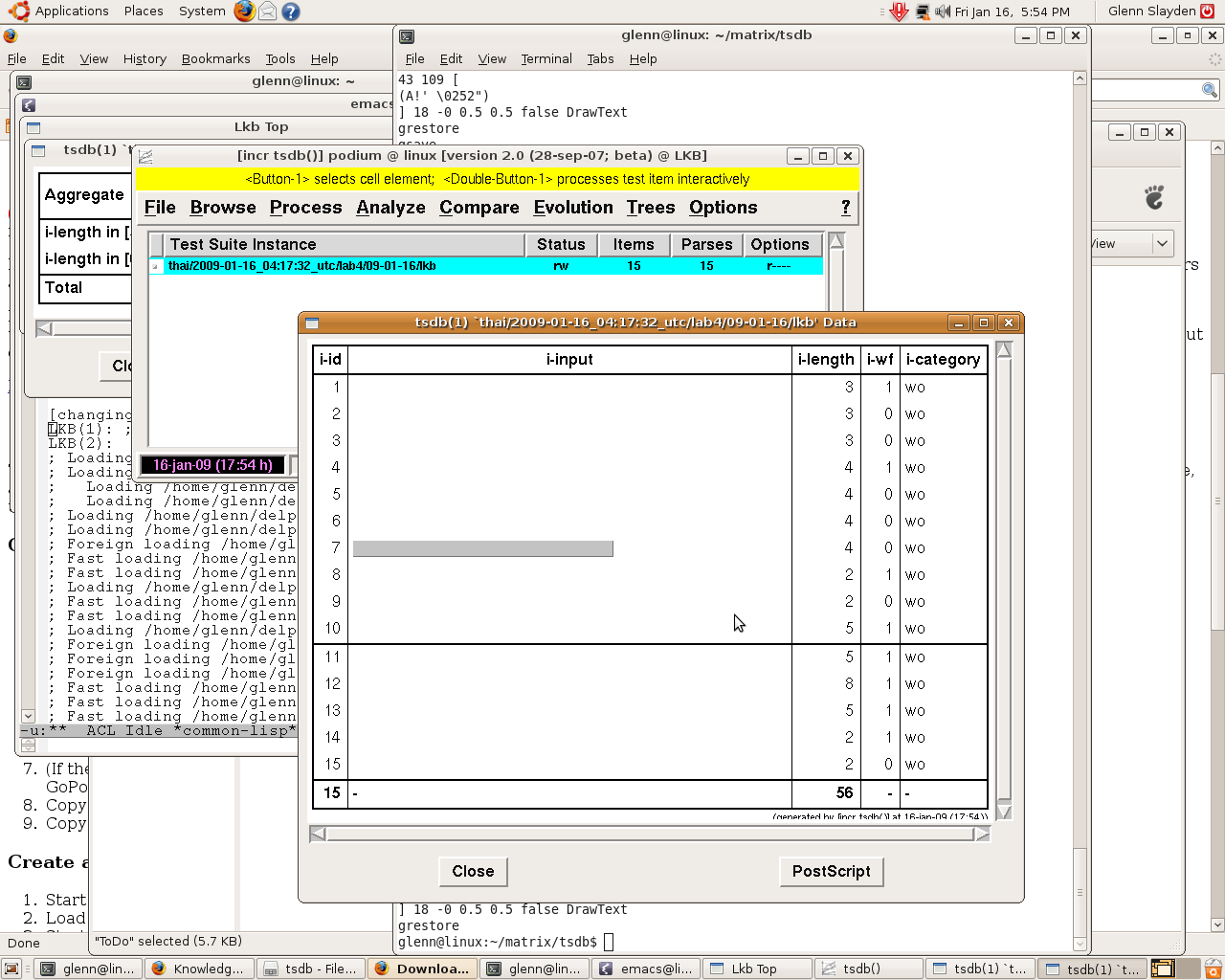Screen dimensions: 1225x980
Task: Open the podium Analyze menu
Action: (x=390, y=208)
